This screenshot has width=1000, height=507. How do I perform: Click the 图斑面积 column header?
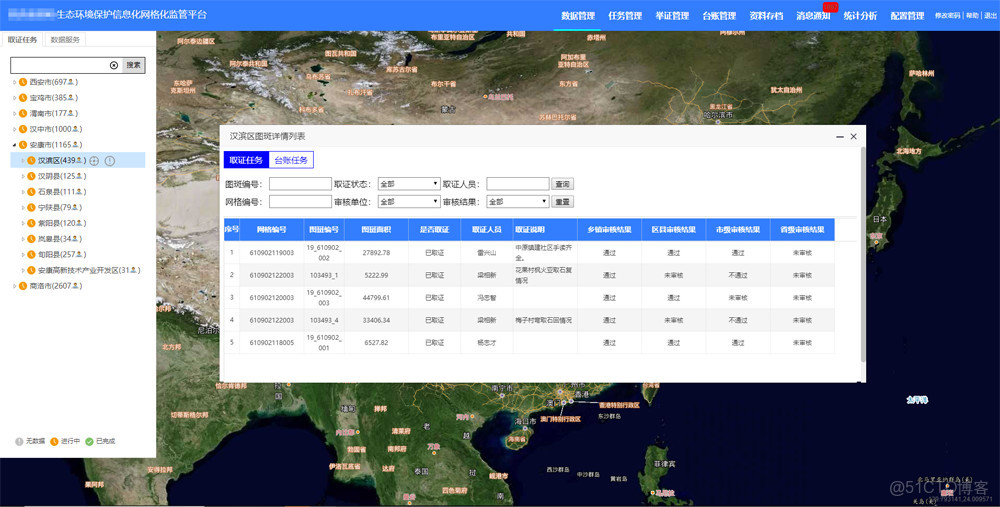(376, 230)
